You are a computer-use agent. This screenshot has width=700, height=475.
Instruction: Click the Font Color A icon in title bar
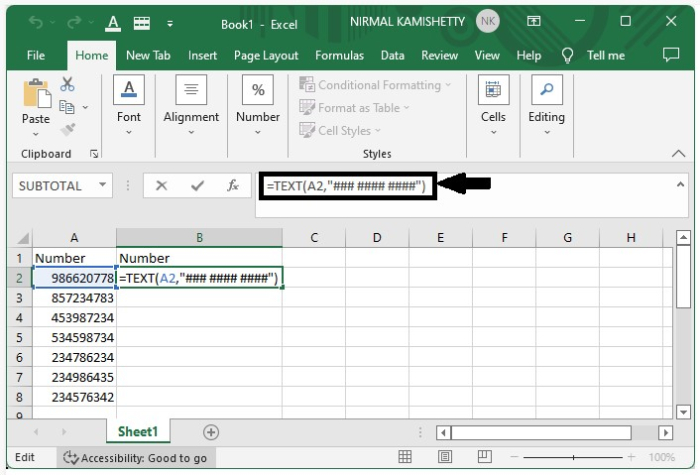pos(113,23)
